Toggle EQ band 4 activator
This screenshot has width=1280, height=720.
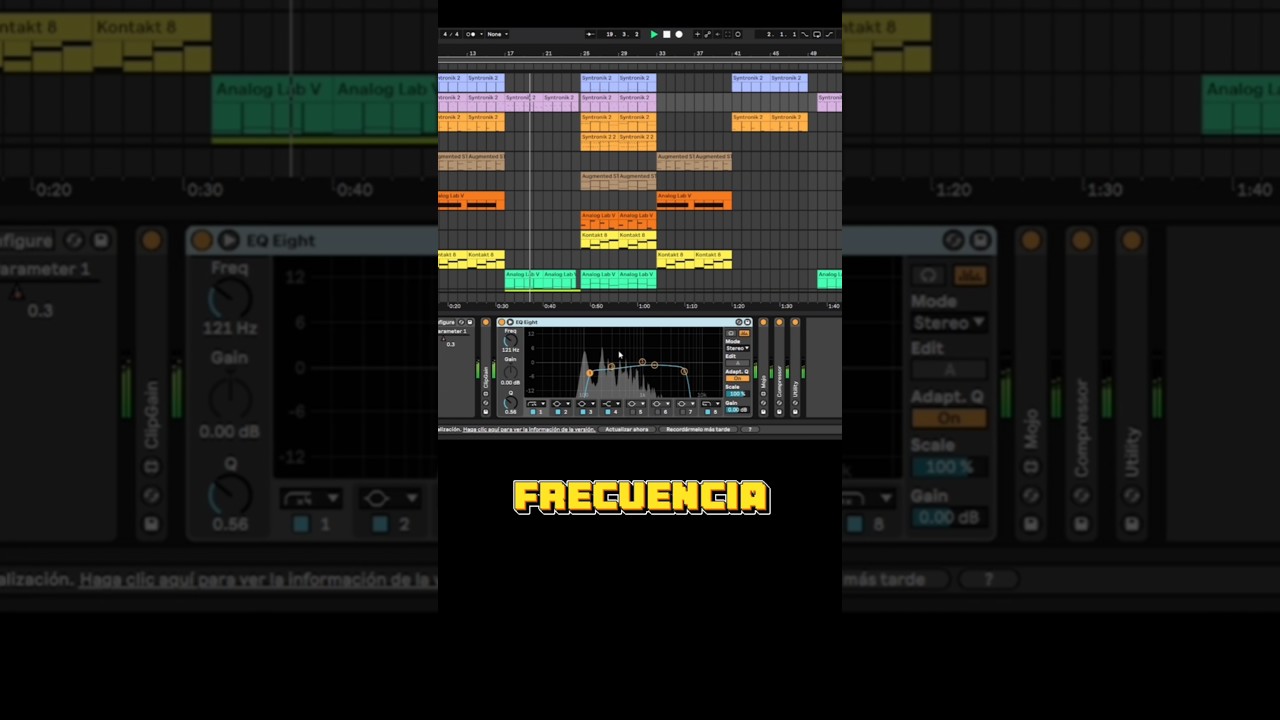click(x=607, y=412)
